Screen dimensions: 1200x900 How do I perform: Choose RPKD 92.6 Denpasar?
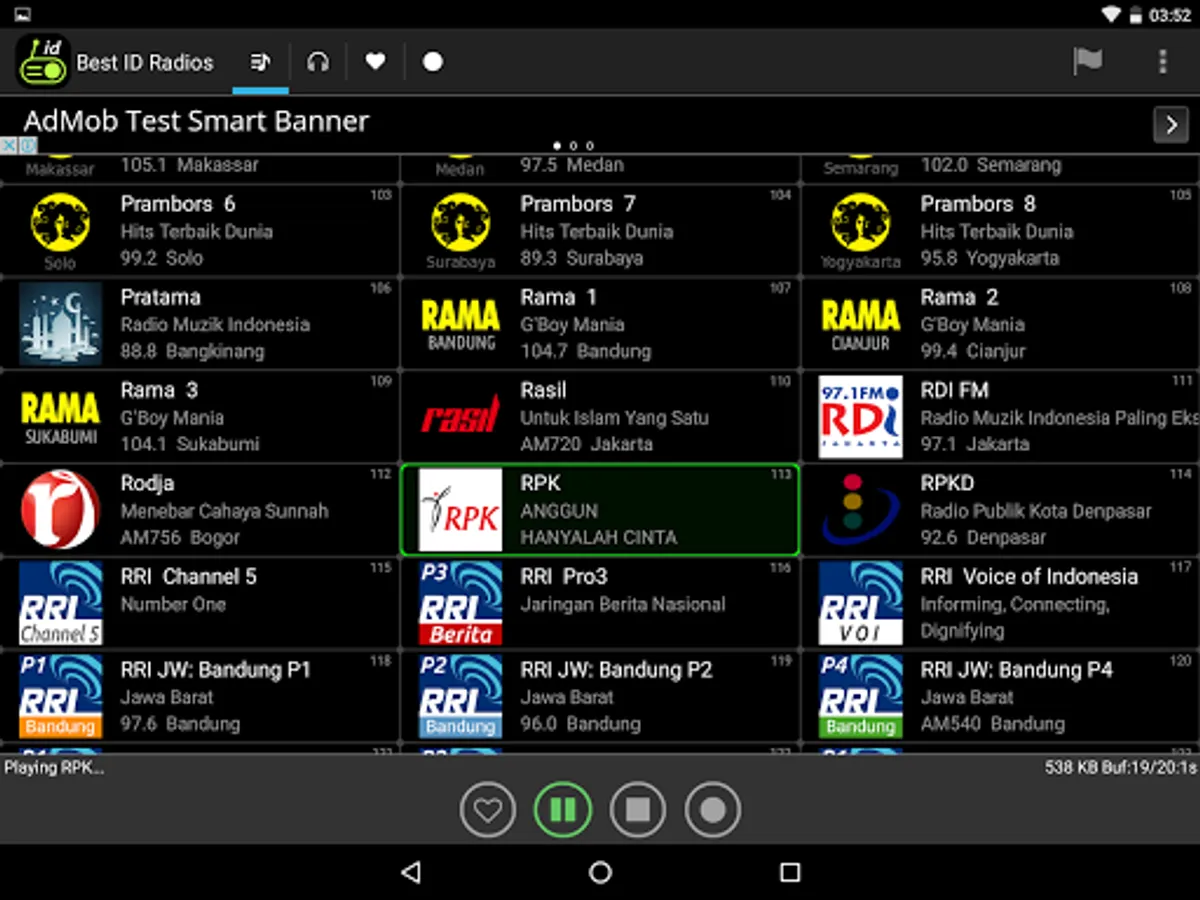[1001, 510]
